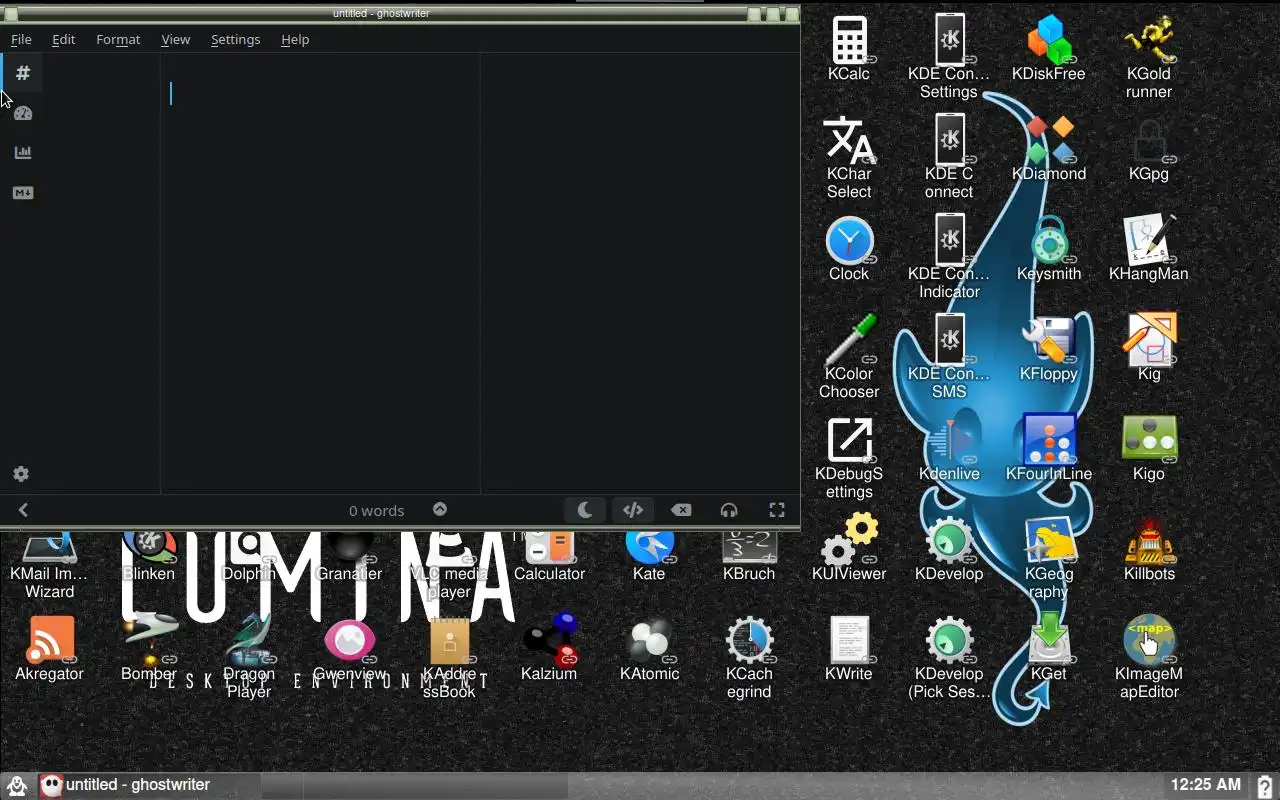Open KUIViewer desktop icon
This screenshot has height=800, width=1280.
849,549
